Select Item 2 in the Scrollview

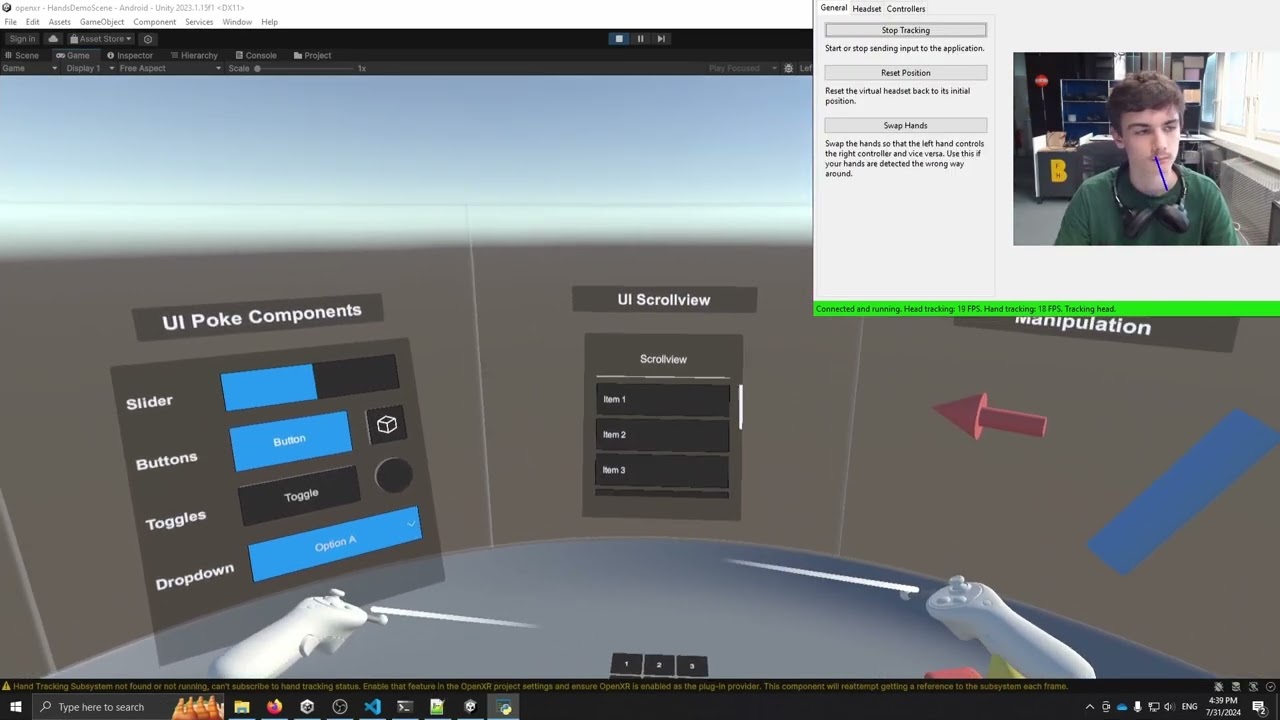pyautogui.click(x=662, y=434)
